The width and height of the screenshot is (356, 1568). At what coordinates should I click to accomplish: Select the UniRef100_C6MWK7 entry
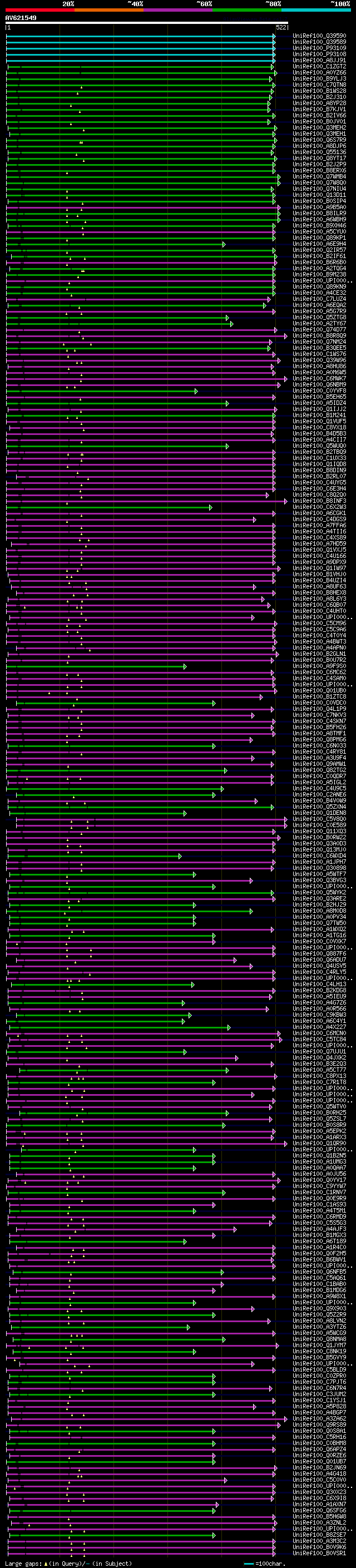(x=319, y=379)
